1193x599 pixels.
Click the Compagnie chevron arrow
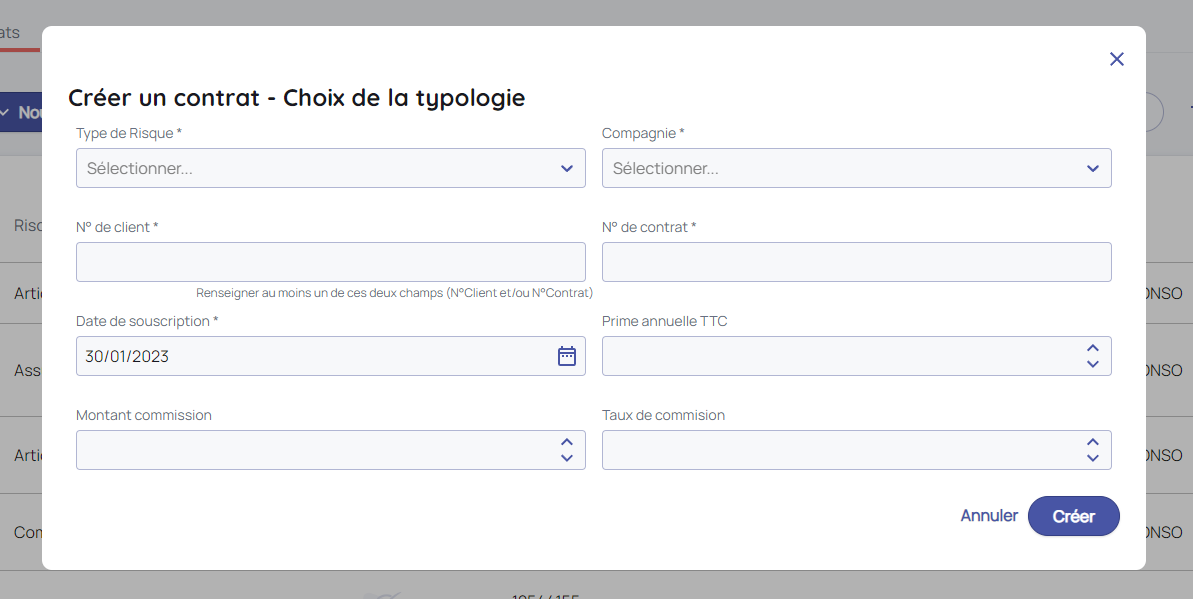(x=1093, y=168)
